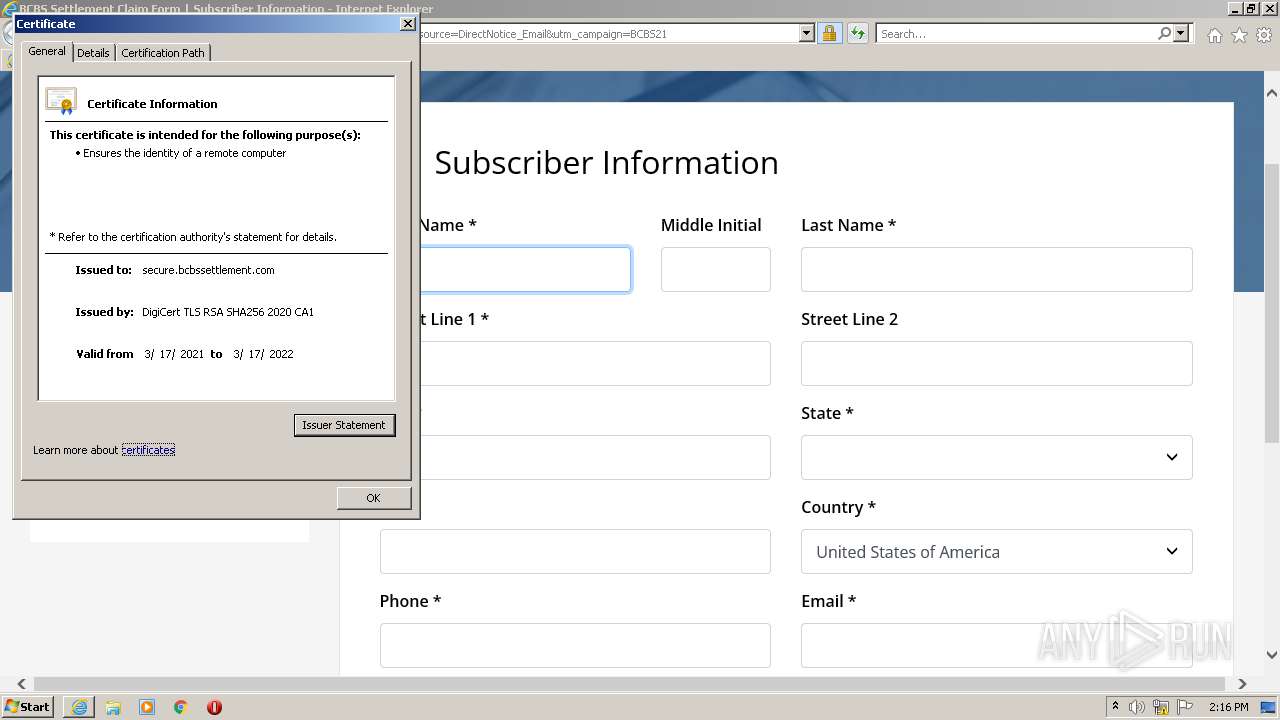Open Internet Explorer home page icon

[1214, 35]
